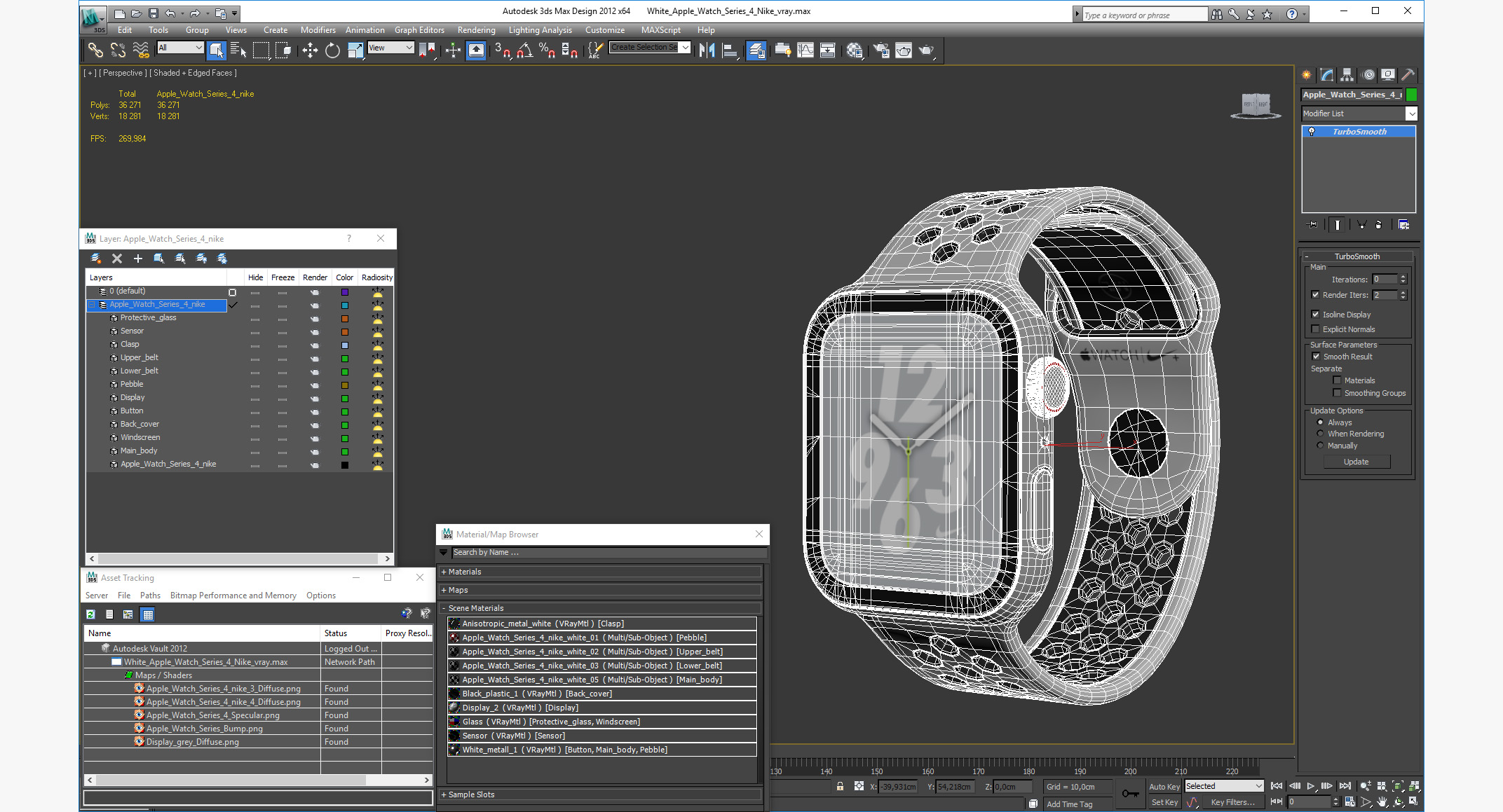
Task: Enable Separate by Materials checkbox
Action: click(1337, 380)
